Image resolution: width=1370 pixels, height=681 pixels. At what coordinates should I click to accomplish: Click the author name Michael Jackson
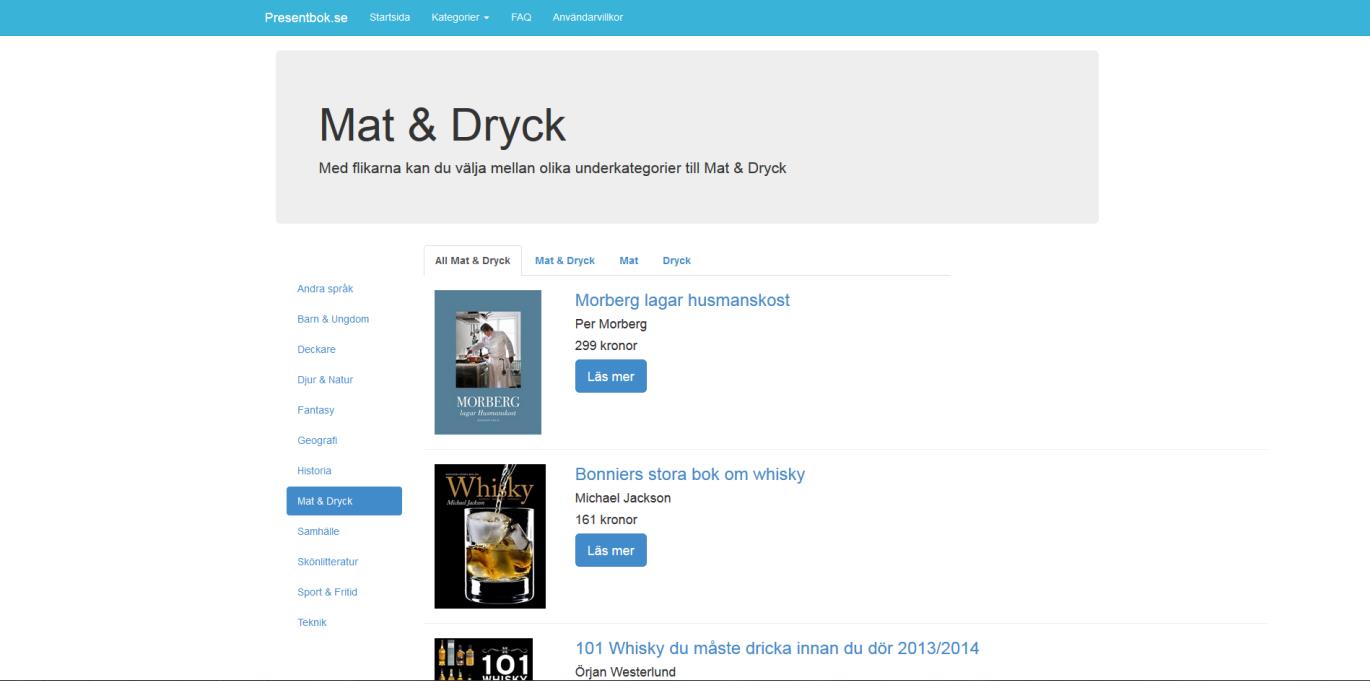pos(623,498)
